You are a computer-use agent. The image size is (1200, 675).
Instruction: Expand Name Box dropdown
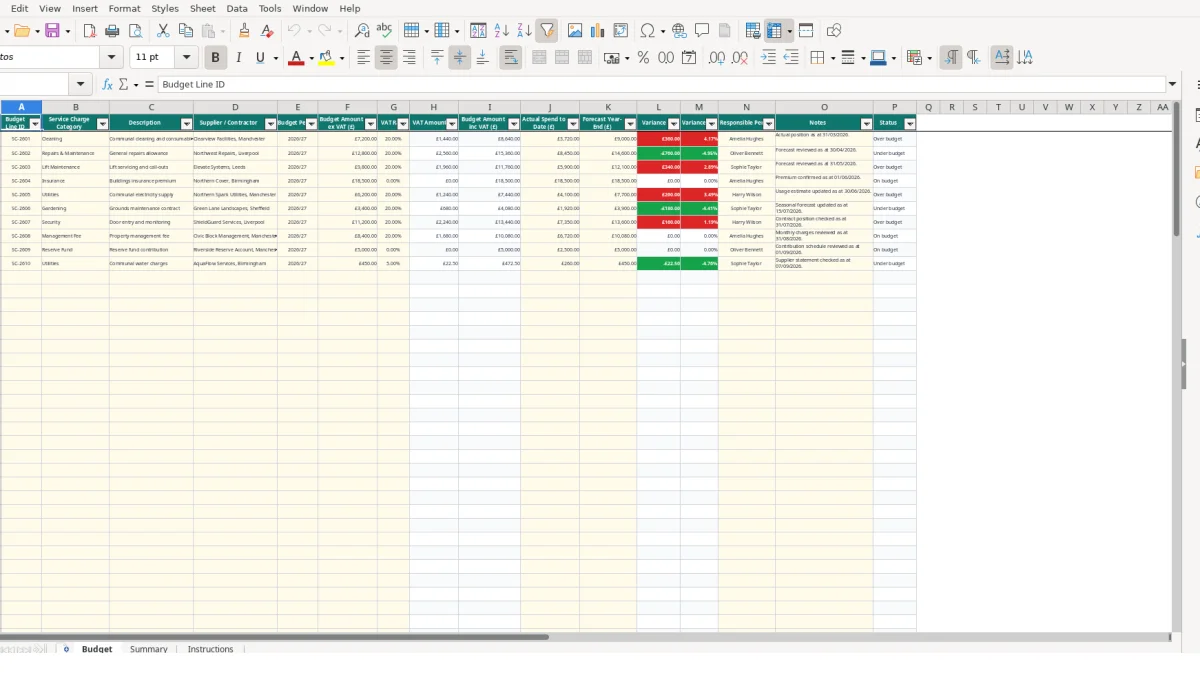pyautogui.click(x=81, y=85)
